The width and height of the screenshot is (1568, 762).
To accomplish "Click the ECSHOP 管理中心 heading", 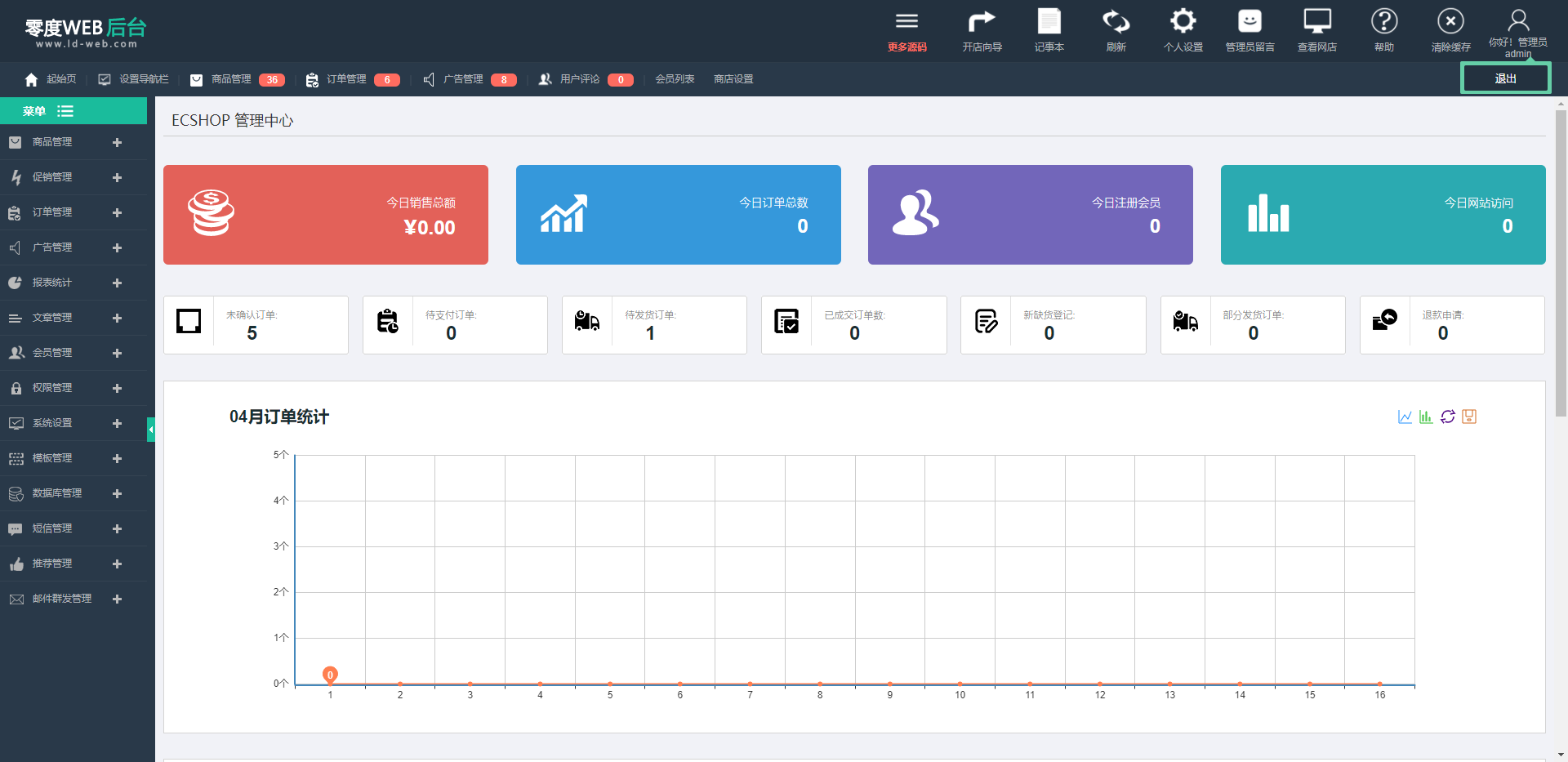I will tap(232, 120).
